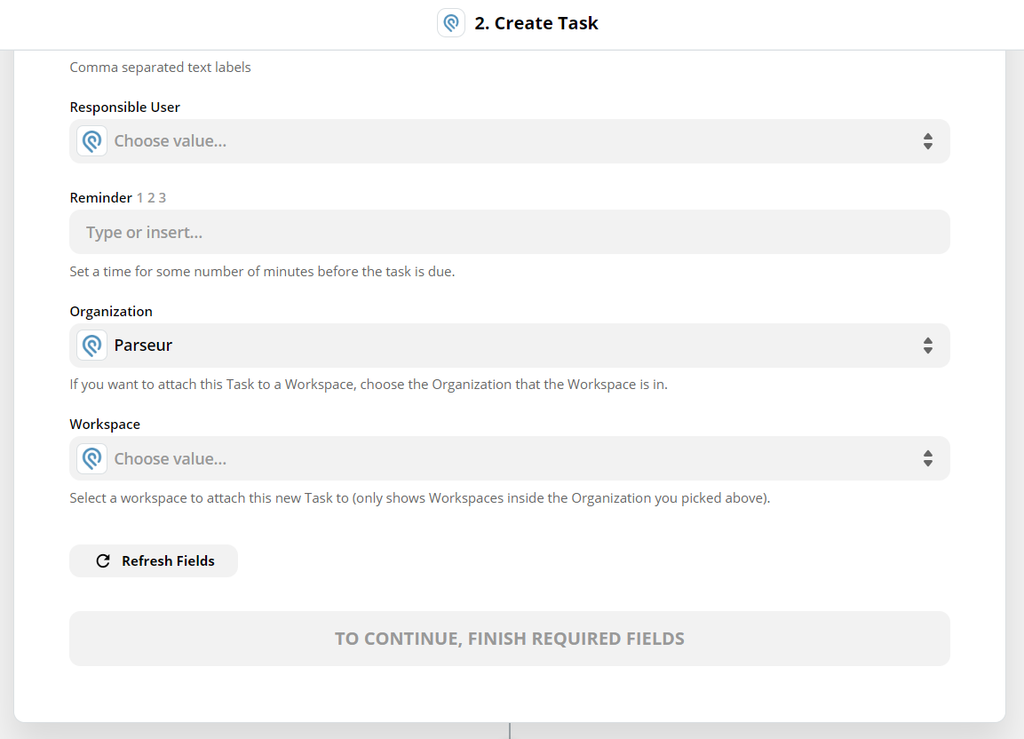This screenshot has width=1024, height=739.
Task: Click the Parseur icon in the step header
Action: (451, 22)
